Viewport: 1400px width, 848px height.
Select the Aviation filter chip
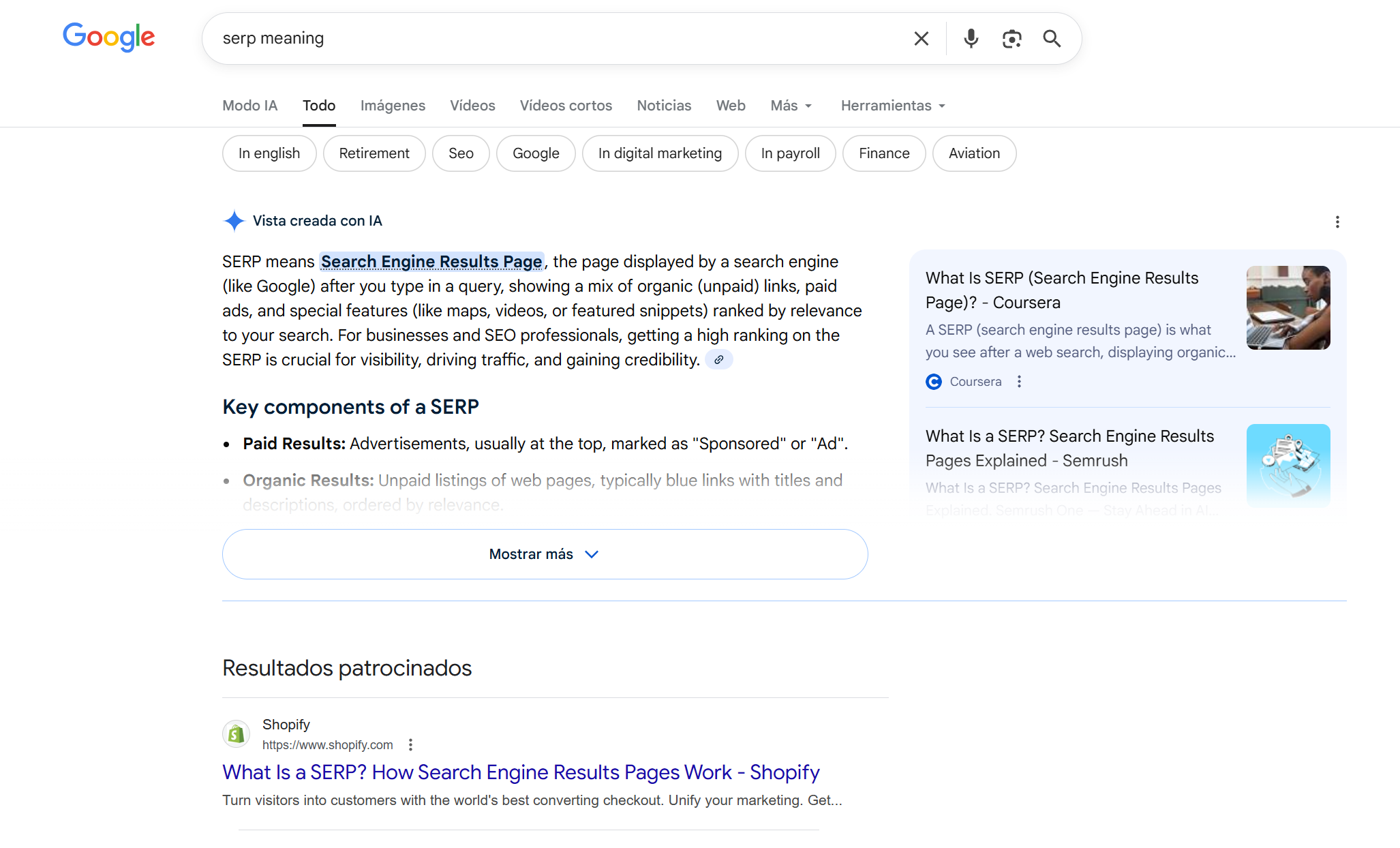(974, 153)
